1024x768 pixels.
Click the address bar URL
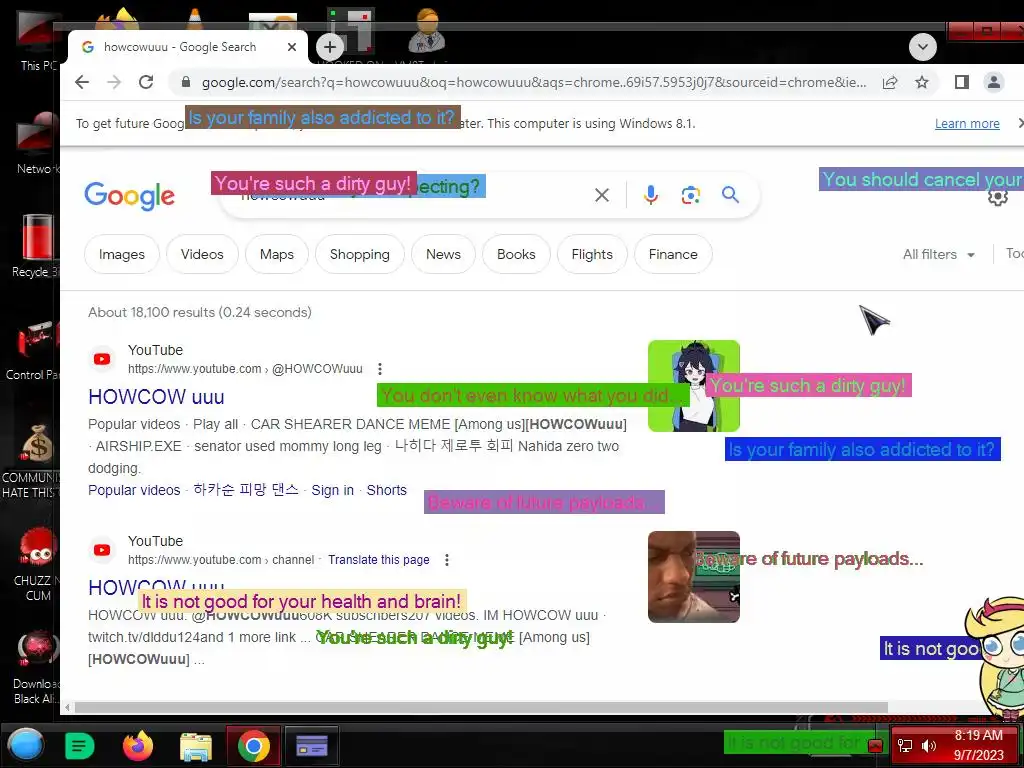coord(534,82)
